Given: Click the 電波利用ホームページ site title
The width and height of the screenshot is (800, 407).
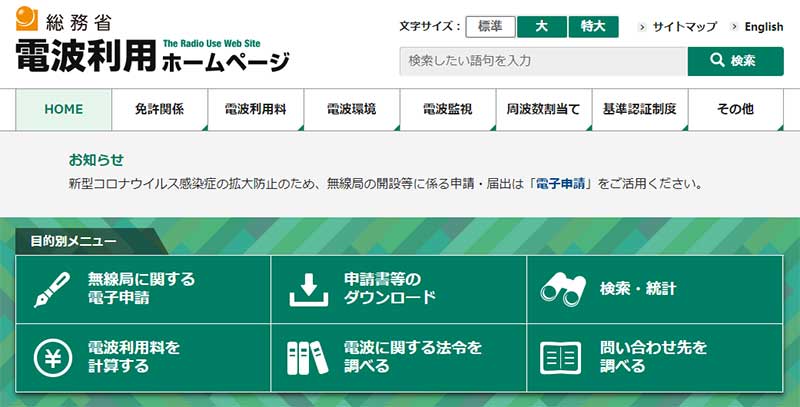Looking at the screenshot, I should tap(152, 56).
